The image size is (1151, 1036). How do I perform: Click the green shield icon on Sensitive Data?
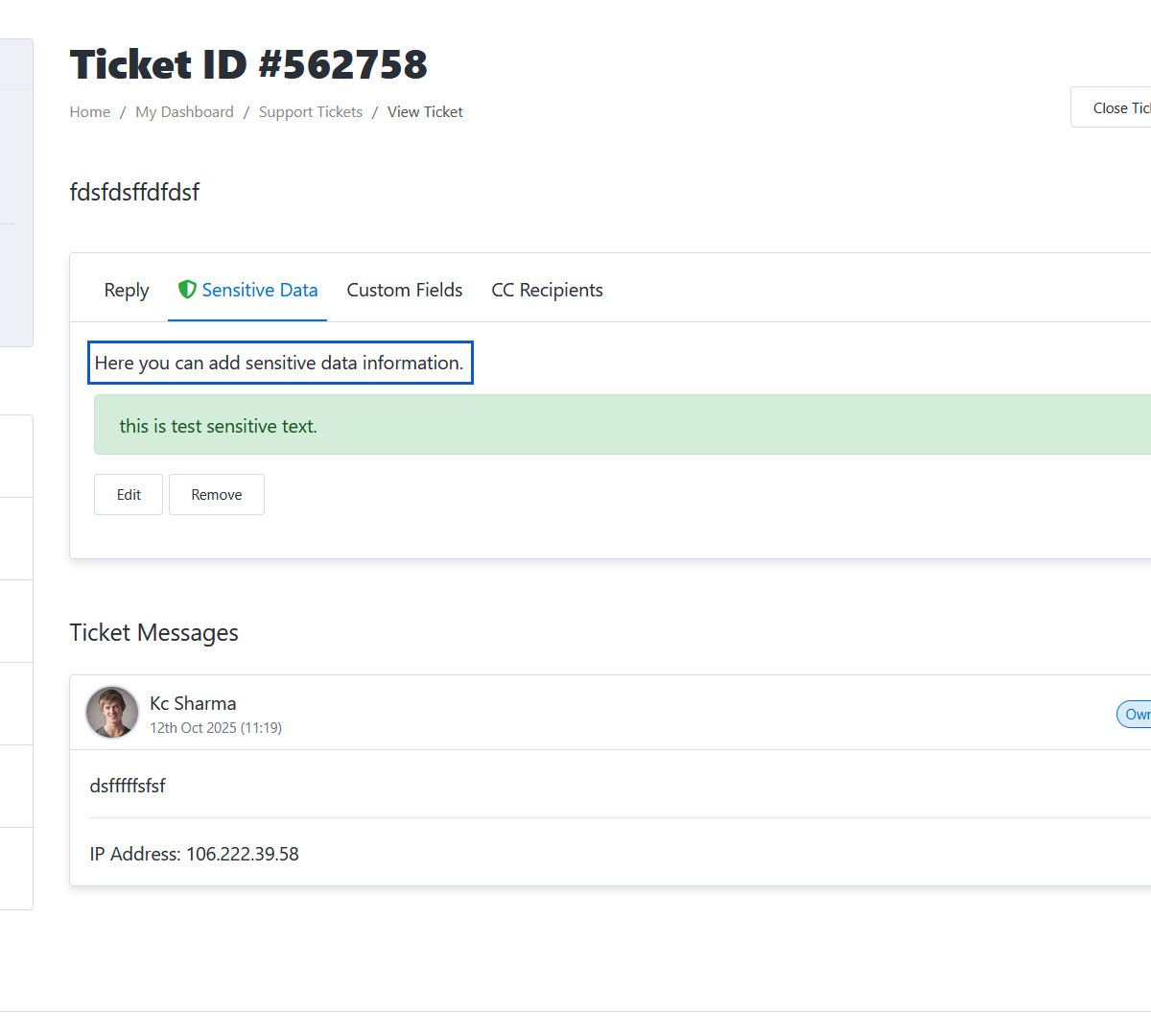coord(187,290)
